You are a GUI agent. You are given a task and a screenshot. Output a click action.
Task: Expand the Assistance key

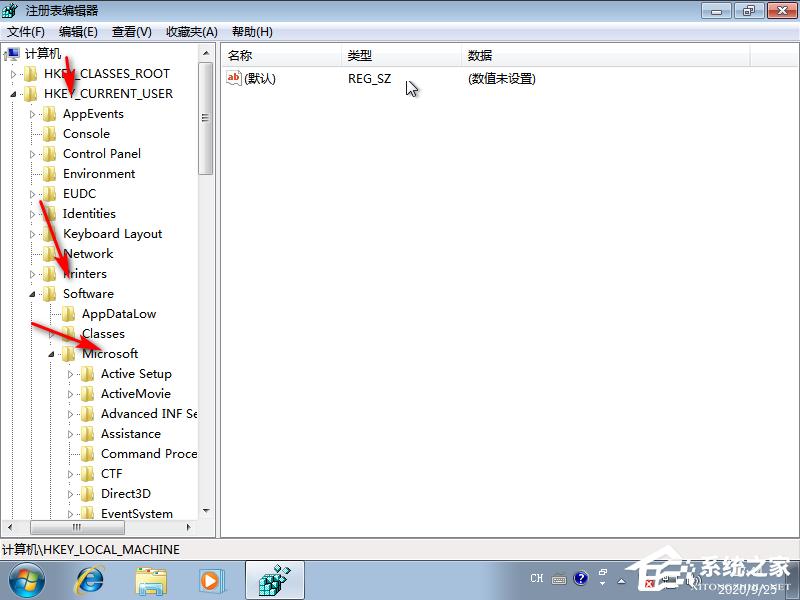(x=70, y=434)
